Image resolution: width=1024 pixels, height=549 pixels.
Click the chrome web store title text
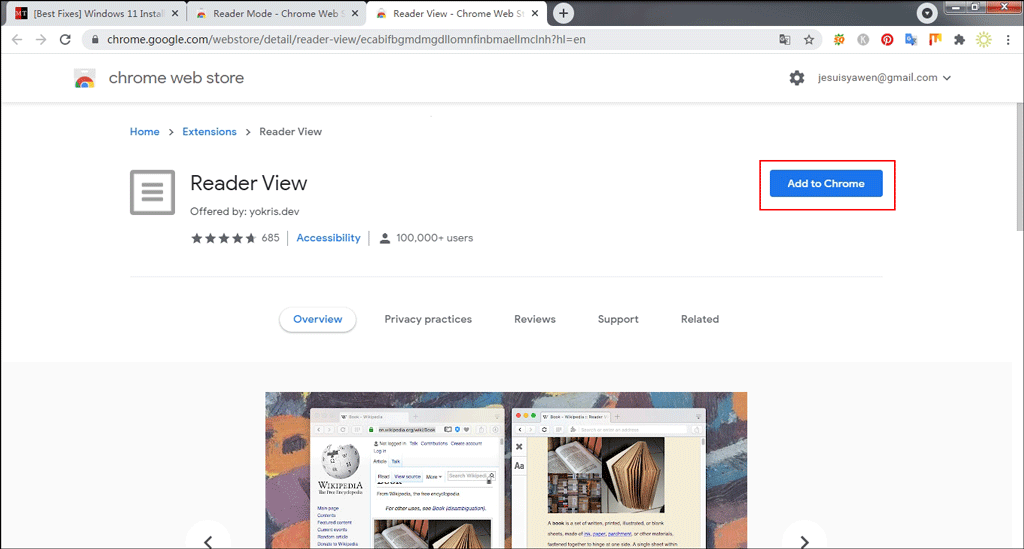click(x=176, y=78)
